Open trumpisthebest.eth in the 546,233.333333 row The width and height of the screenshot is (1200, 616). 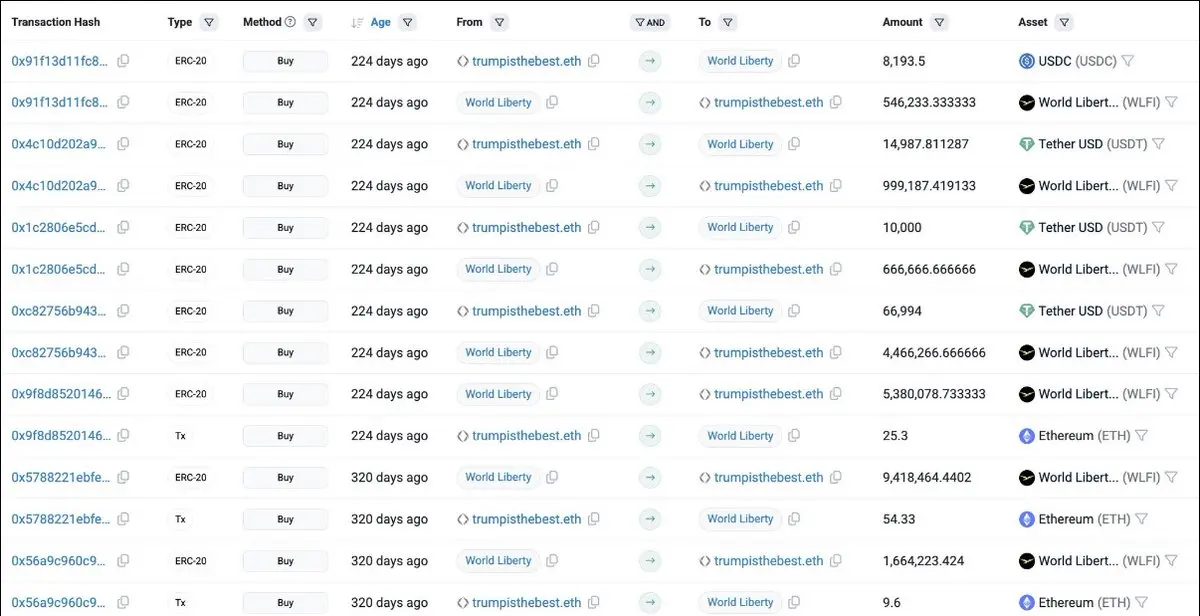768,102
